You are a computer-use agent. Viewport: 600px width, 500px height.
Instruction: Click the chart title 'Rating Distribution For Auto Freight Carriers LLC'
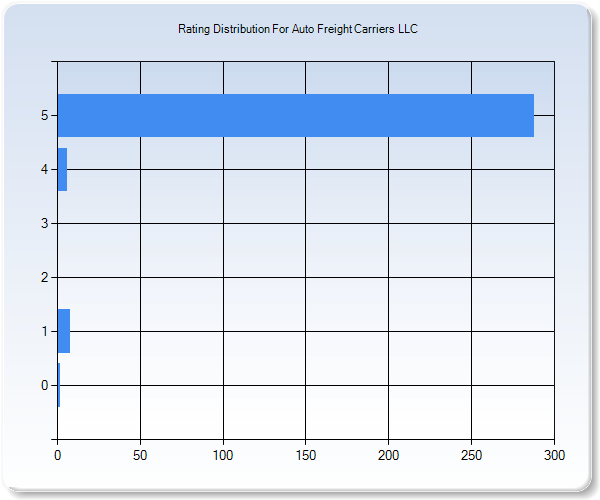[x=298, y=29]
